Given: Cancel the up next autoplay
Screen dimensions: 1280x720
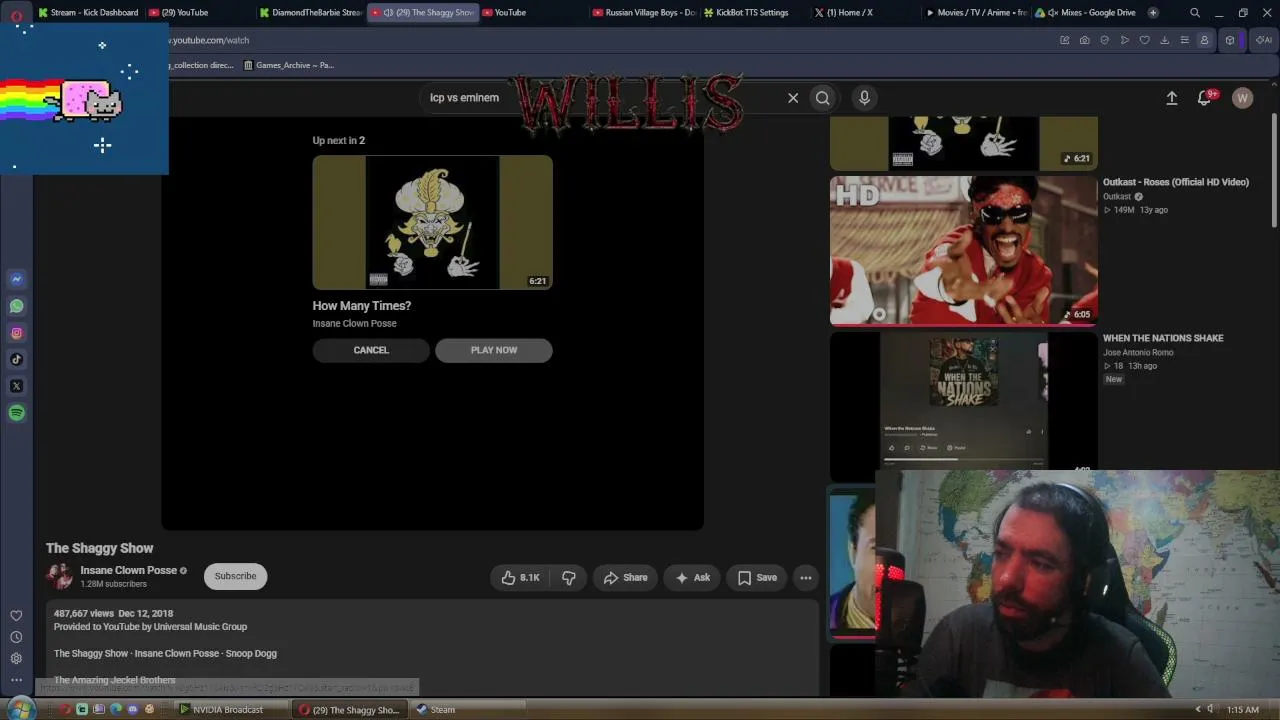Looking at the screenshot, I should pyautogui.click(x=371, y=350).
